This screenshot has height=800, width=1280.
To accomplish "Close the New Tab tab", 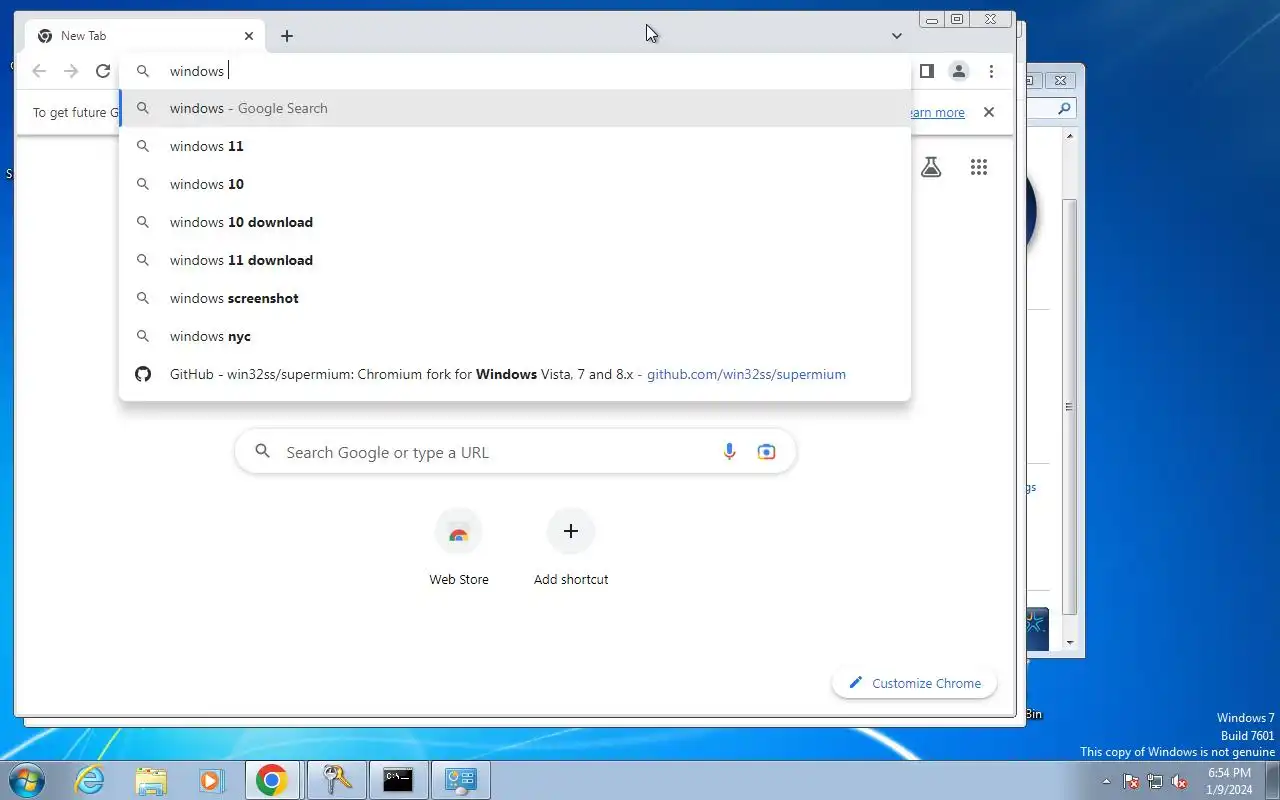I will coord(249,36).
